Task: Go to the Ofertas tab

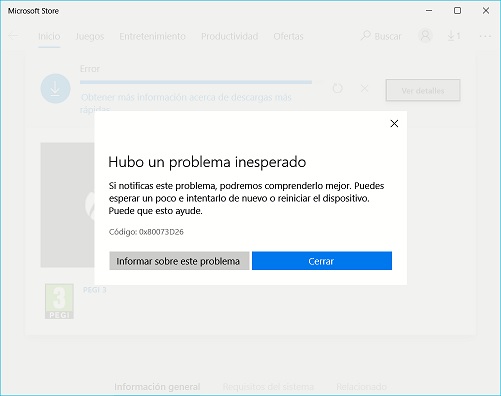Action: pyautogui.click(x=288, y=36)
